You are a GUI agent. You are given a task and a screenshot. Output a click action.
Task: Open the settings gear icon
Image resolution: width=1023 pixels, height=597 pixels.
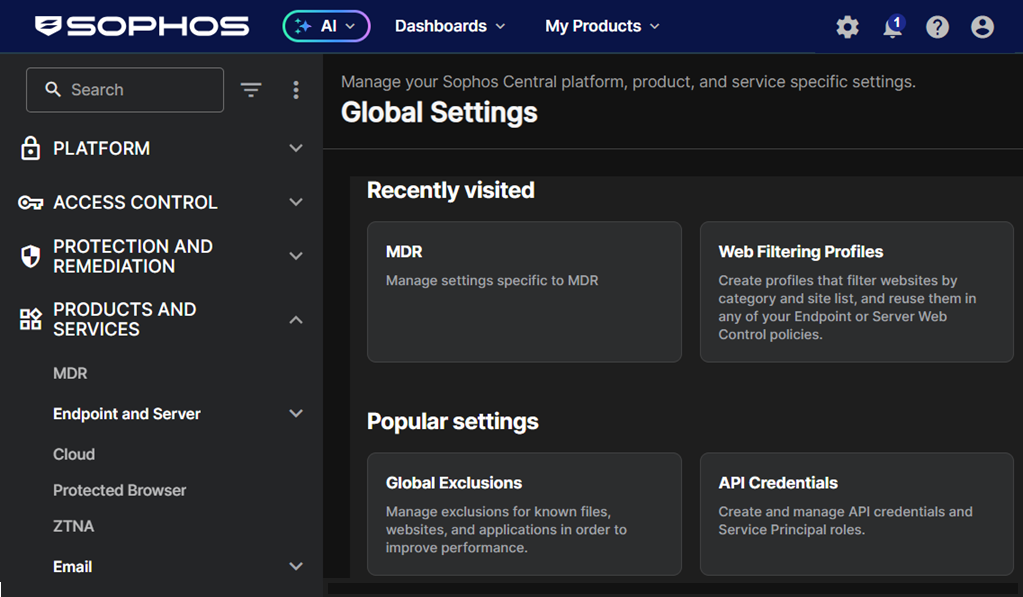pos(847,27)
